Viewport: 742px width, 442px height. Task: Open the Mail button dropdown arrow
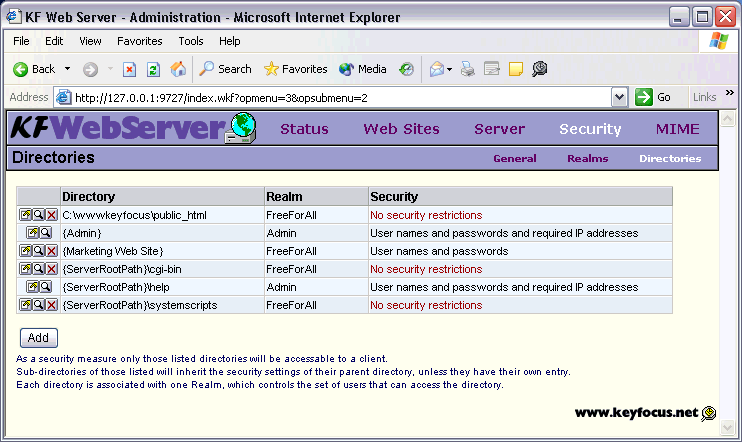pos(450,70)
